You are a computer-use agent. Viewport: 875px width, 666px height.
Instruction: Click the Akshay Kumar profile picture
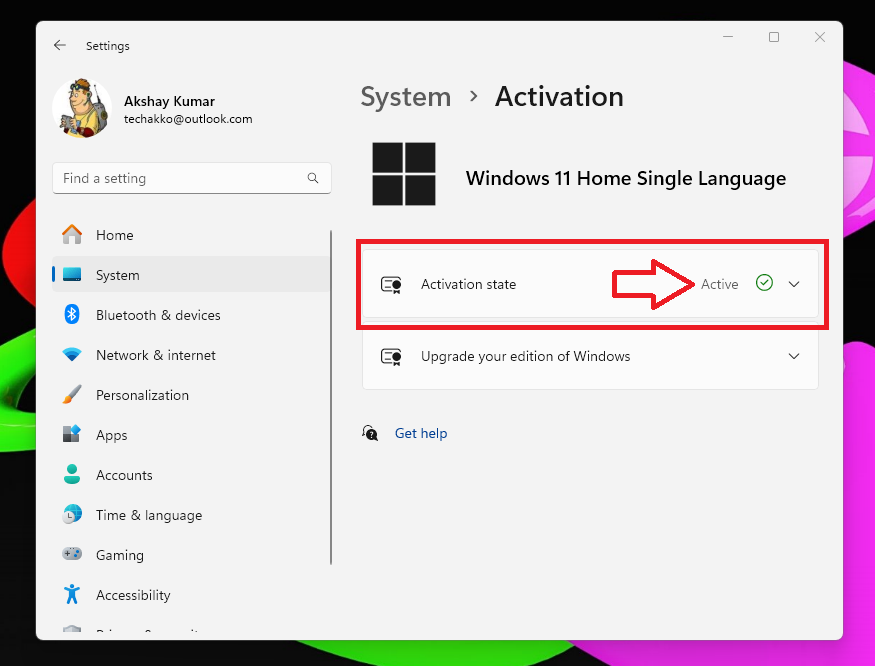(x=81, y=108)
